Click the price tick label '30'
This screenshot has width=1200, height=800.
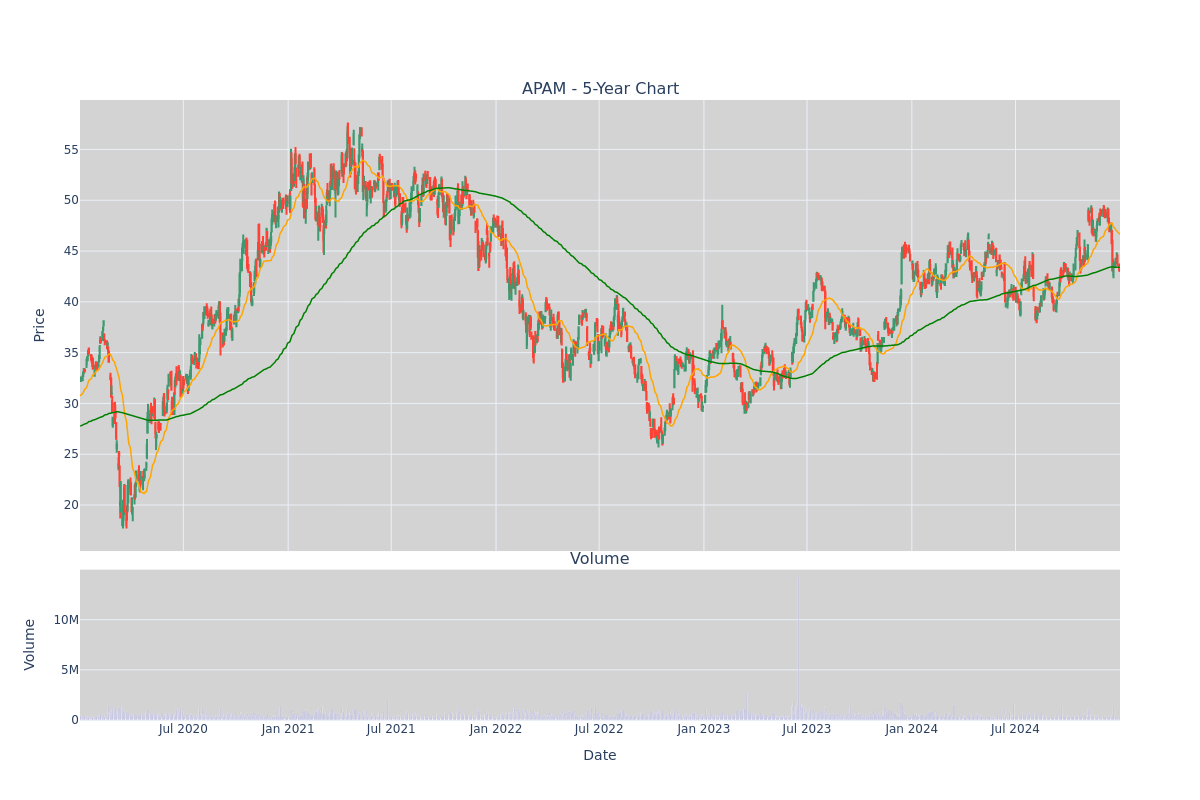point(71,404)
